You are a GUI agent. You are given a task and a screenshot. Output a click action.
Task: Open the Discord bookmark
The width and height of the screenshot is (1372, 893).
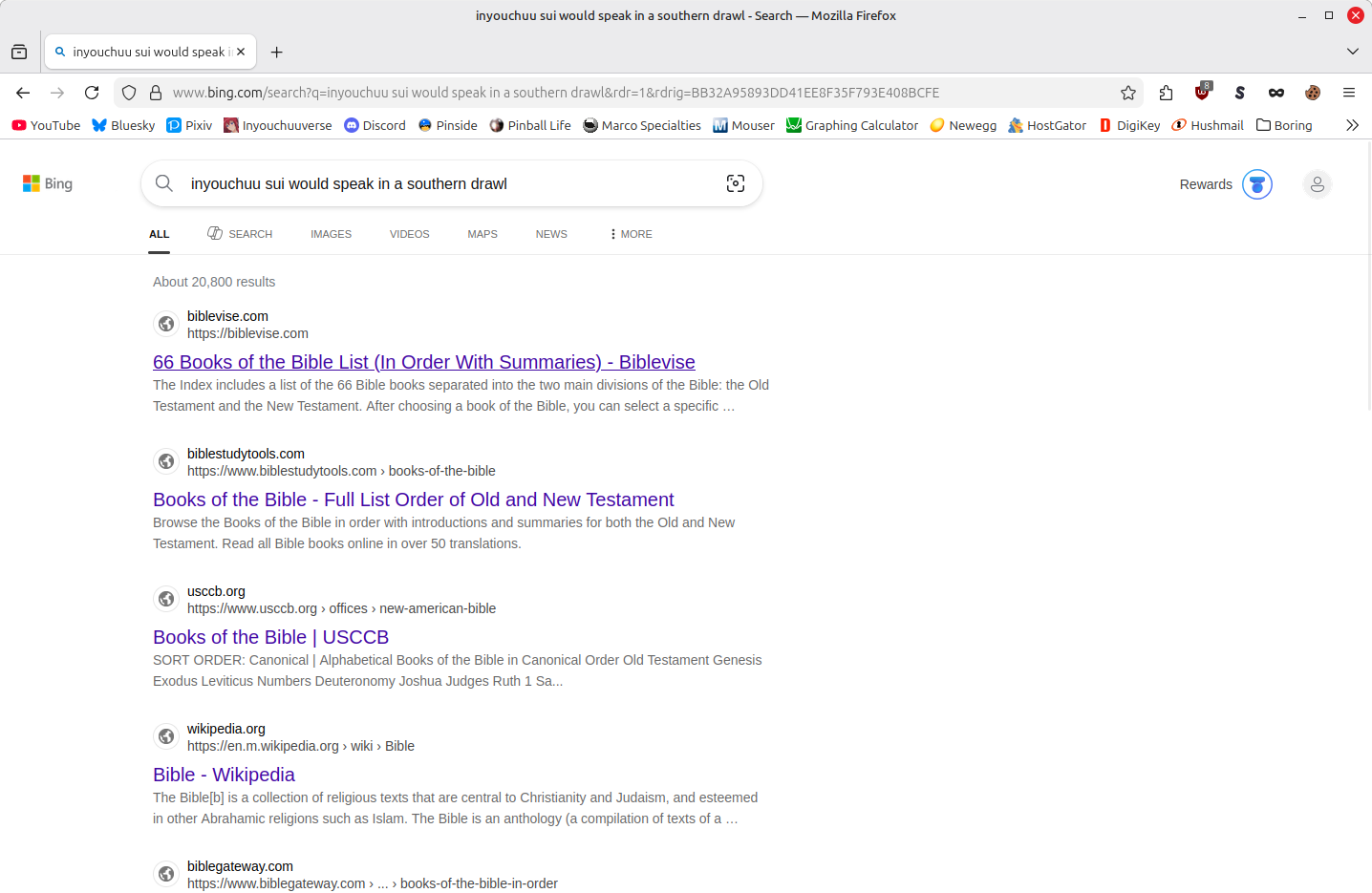(x=375, y=125)
